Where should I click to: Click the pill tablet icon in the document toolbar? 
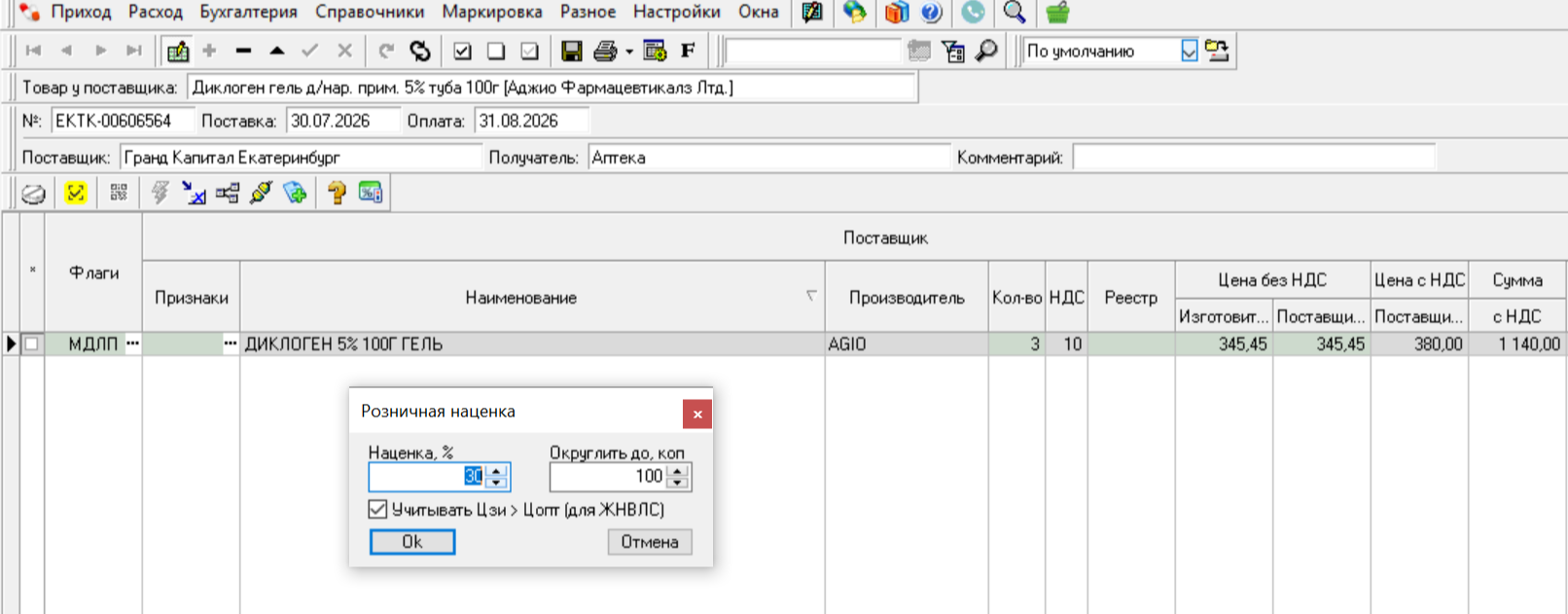(33, 193)
